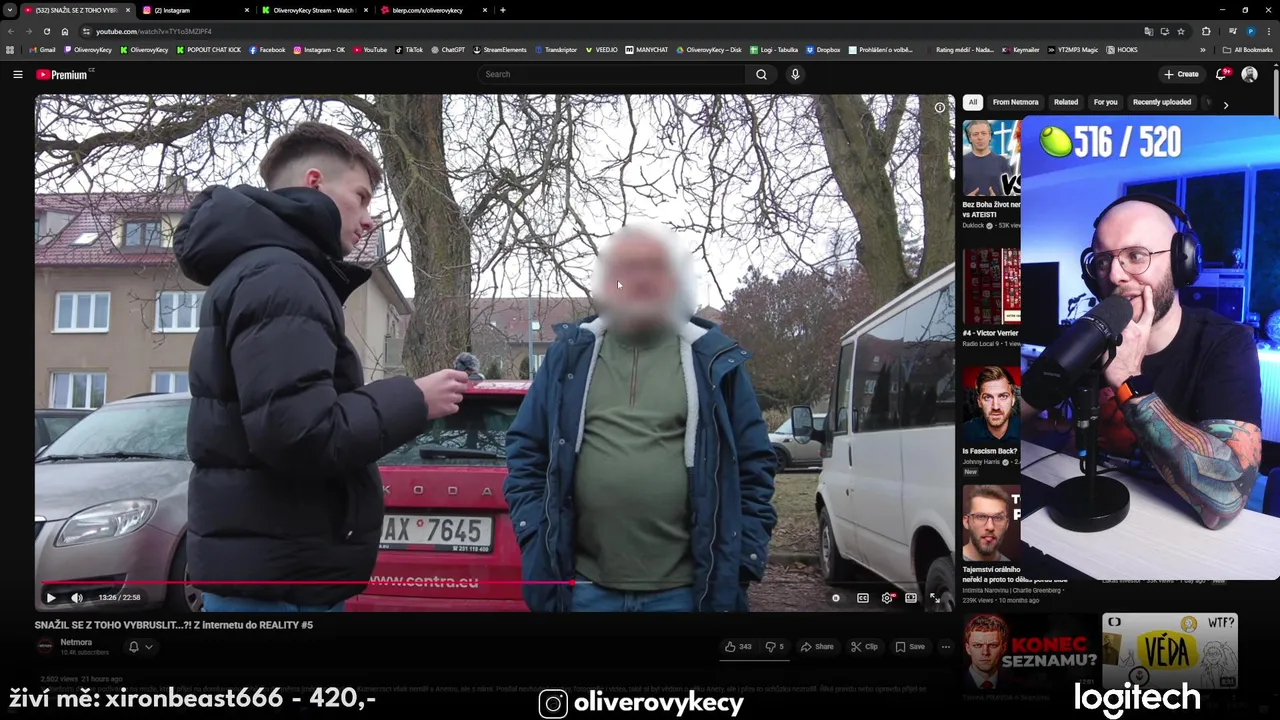The image size is (1280, 720).
Task: Expand subscription notification bell dropdown
Action: point(140,647)
